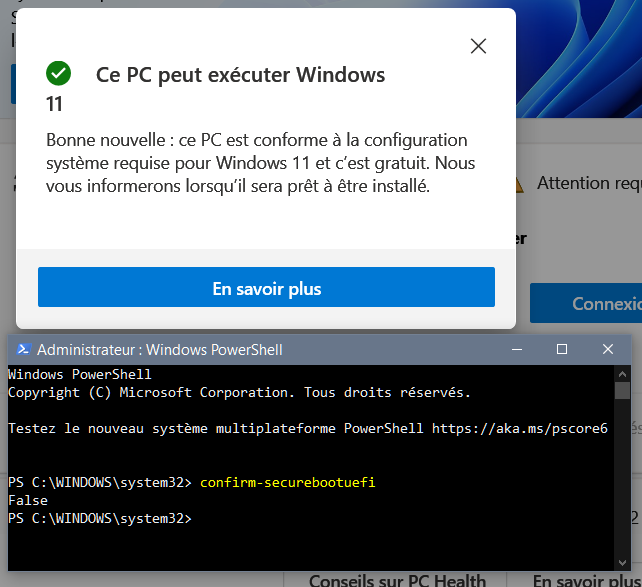Image resolution: width=642 pixels, height=587 pixels.
Task: Click the Ce PC peut exécuter Windows heading
Action: (240, 75)
